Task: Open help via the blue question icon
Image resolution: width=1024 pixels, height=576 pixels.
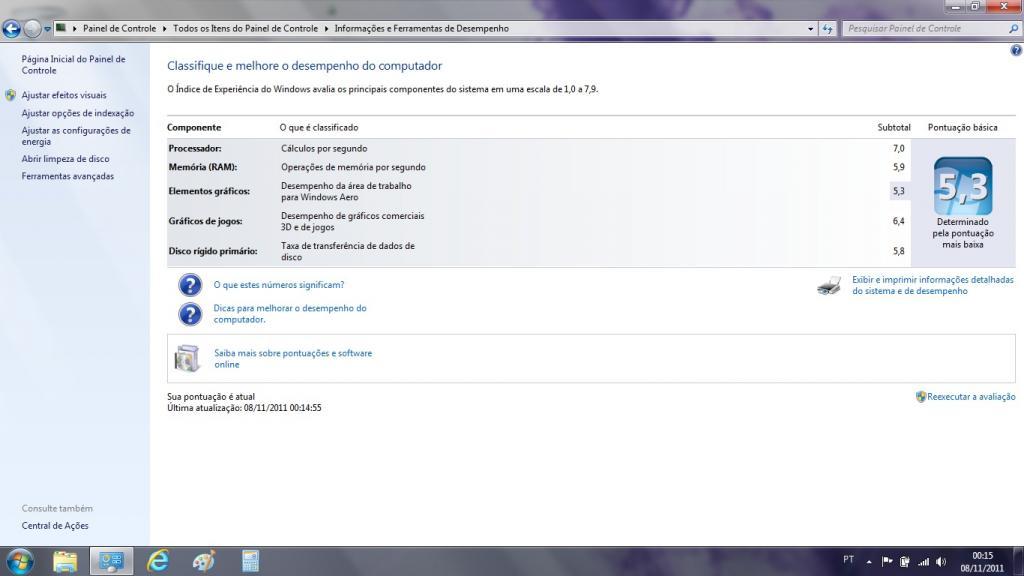Action: (1016, 50)
